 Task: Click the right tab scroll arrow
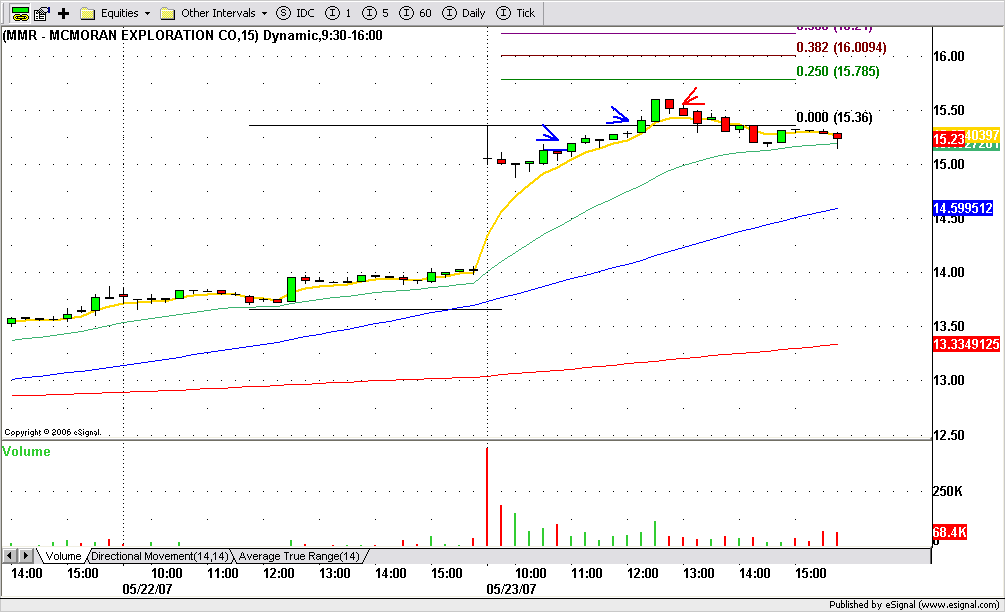click(26, 556)
